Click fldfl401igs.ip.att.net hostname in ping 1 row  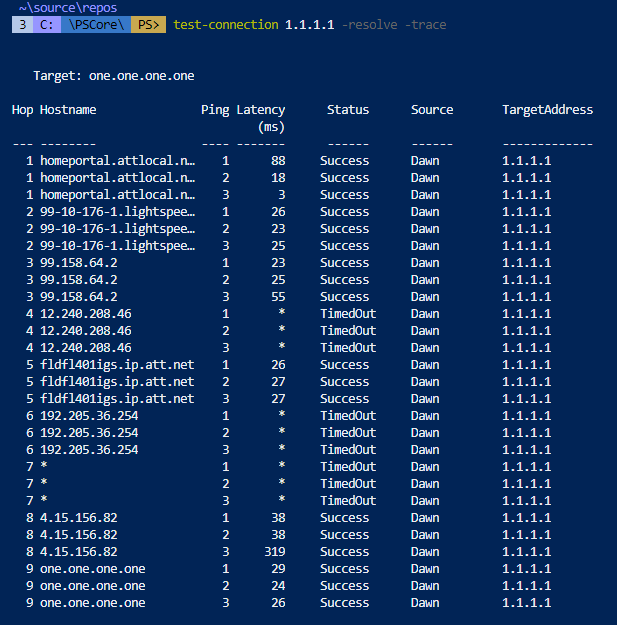pyautogui.click(x=117, y=365)
